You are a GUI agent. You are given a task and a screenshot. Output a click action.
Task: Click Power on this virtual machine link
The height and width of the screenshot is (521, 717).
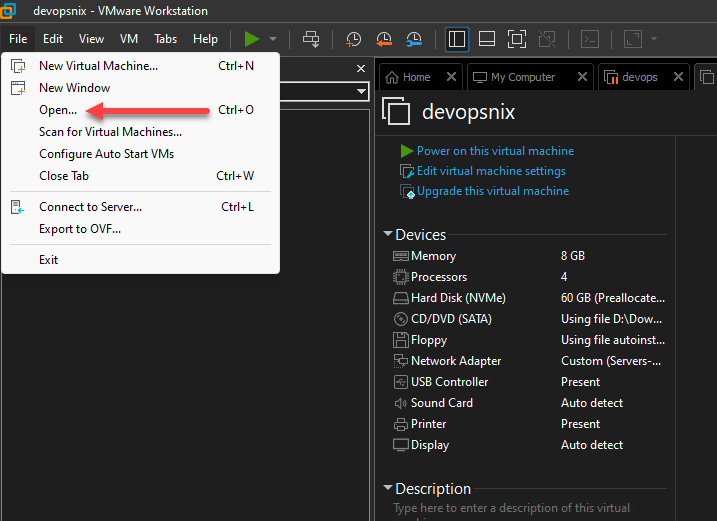click(x=495, y=151)
